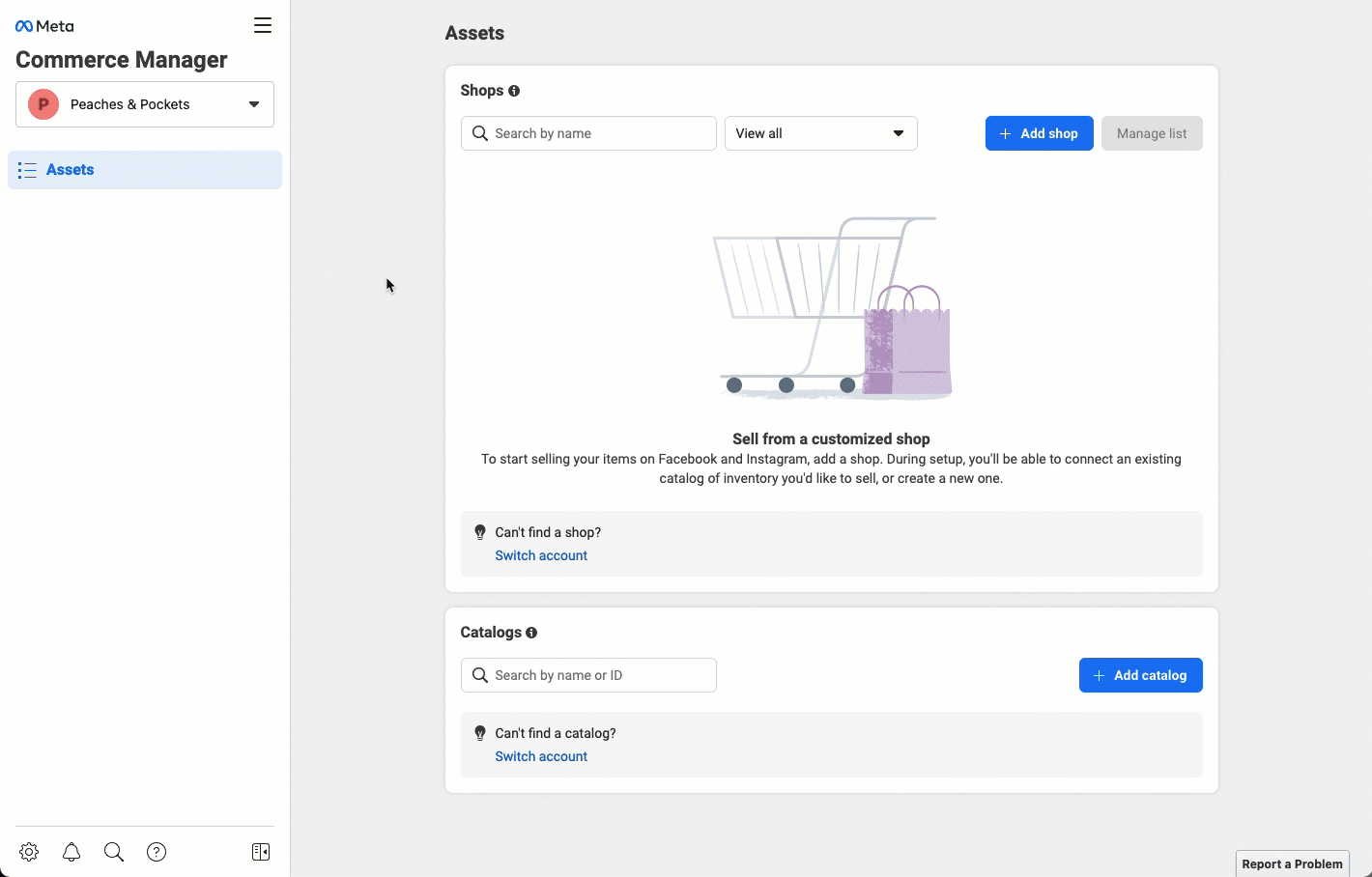Click the Assets page heading

click(474, 33)
